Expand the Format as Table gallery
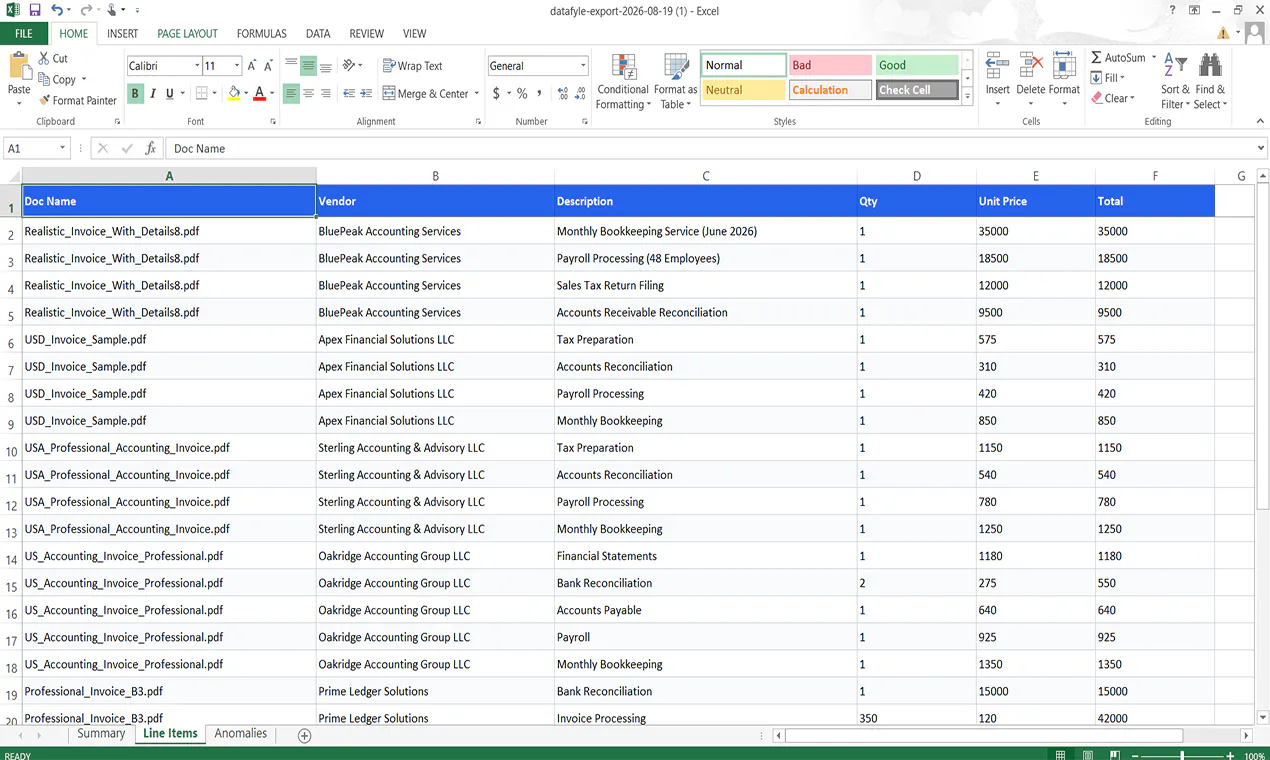 [x=676, y=82]
